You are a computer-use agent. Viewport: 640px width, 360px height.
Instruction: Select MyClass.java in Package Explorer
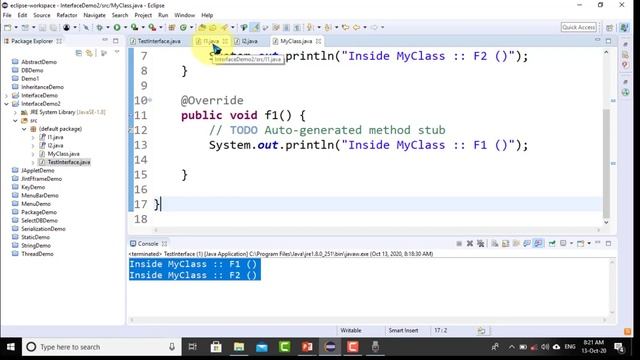[x=63, y=154]
